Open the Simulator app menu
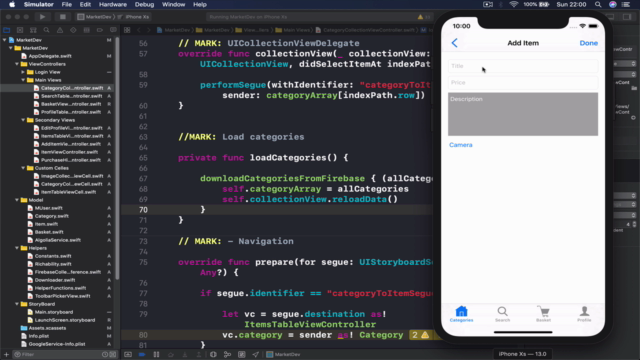 click(x=38, y=4)
